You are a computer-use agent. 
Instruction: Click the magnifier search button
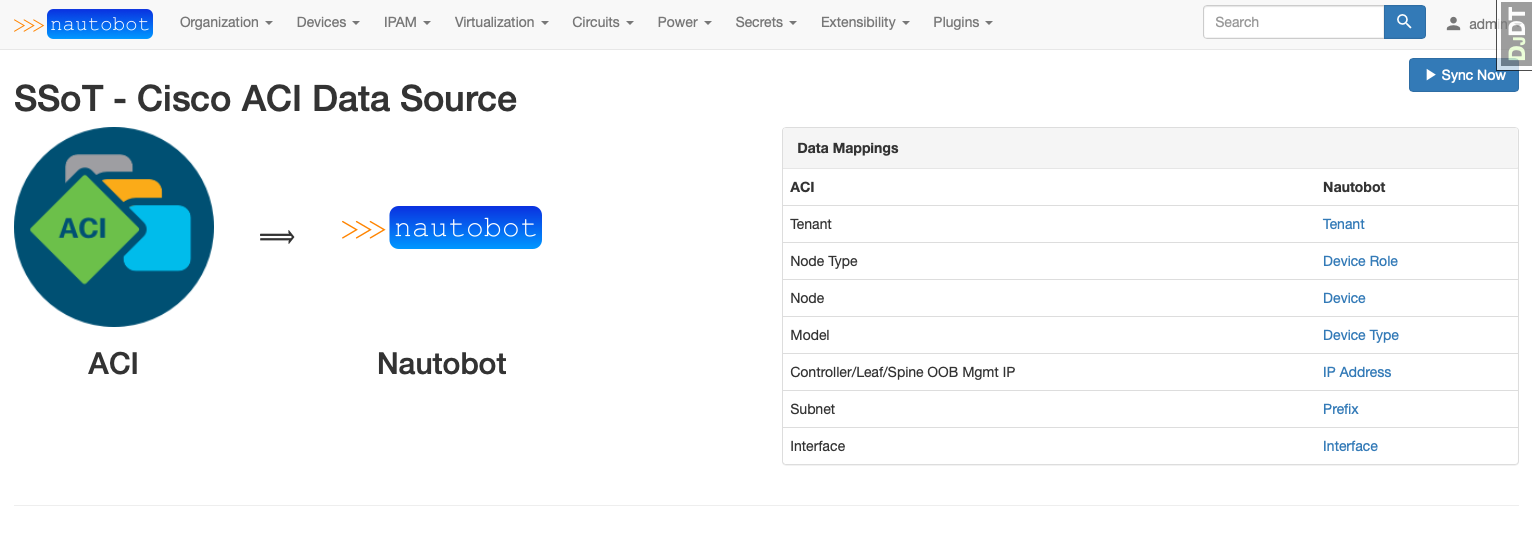(1404, 22)
